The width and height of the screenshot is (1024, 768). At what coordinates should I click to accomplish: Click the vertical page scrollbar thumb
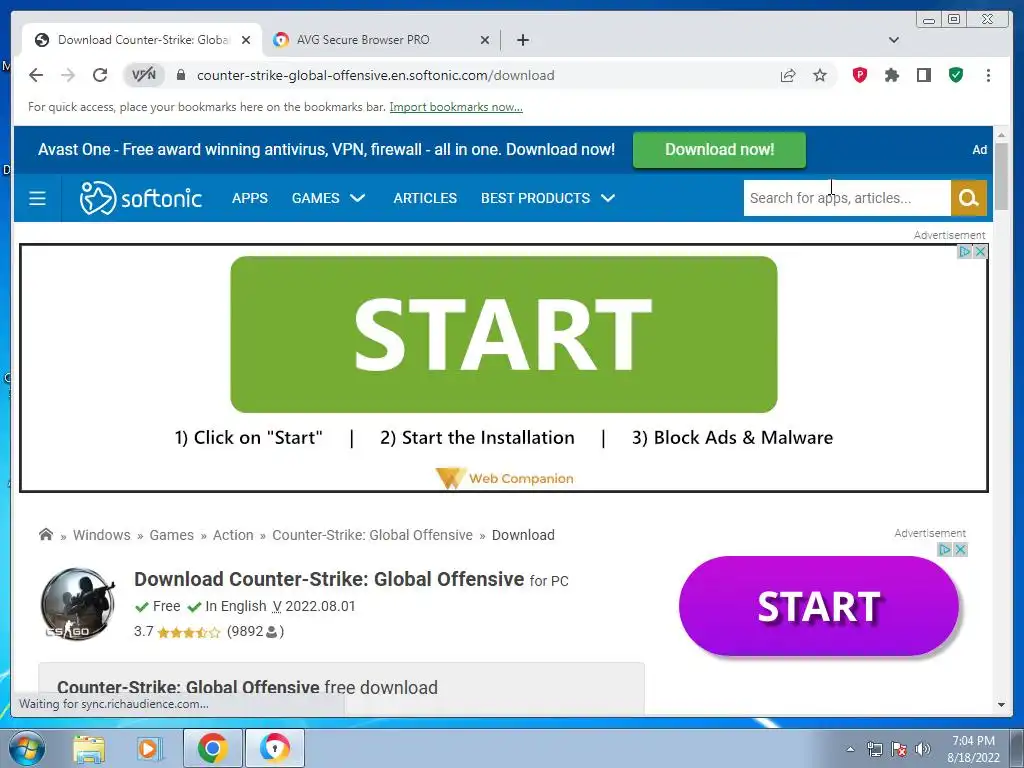pos(1001,176)
